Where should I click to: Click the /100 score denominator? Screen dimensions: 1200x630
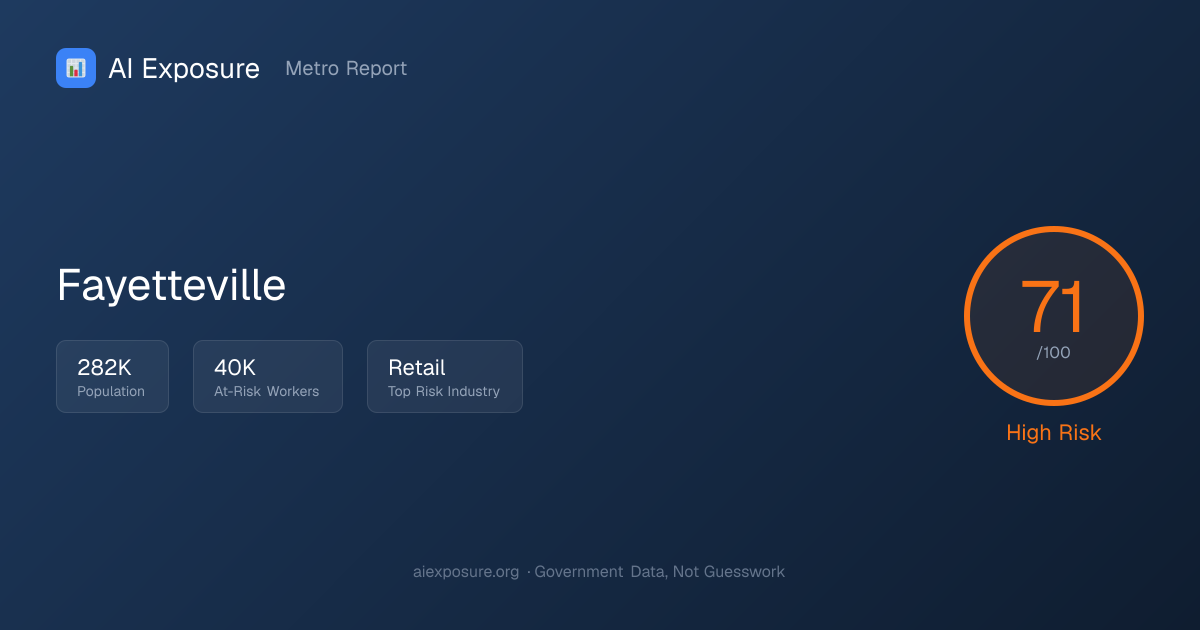pyautogui.click(x=1054, y=353)
